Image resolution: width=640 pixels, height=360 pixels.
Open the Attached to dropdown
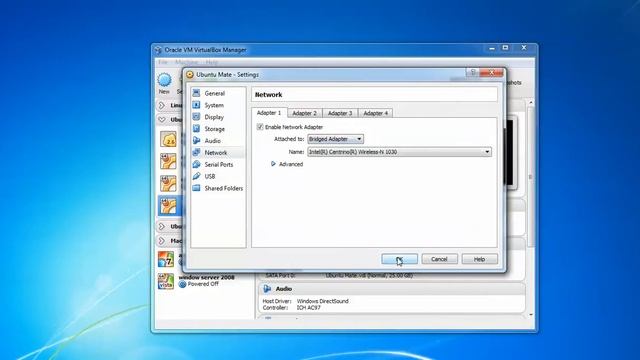(x=335, y=139)
